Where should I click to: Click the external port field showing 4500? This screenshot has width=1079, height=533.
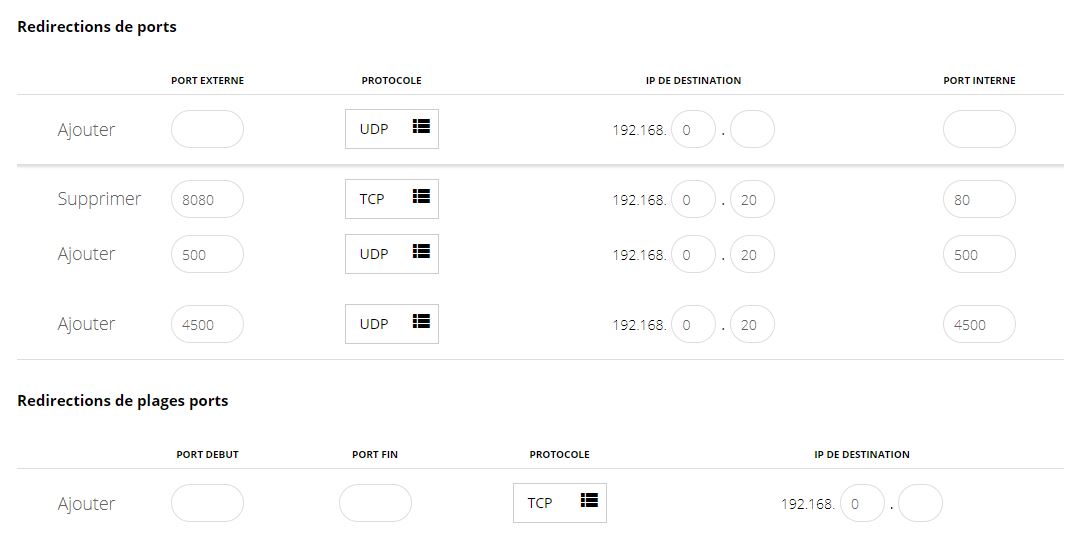pos(207,324)
